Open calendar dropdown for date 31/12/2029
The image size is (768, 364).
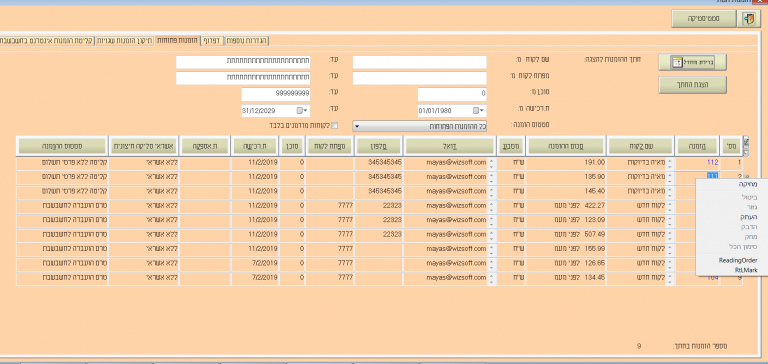(x=302, y=111)
